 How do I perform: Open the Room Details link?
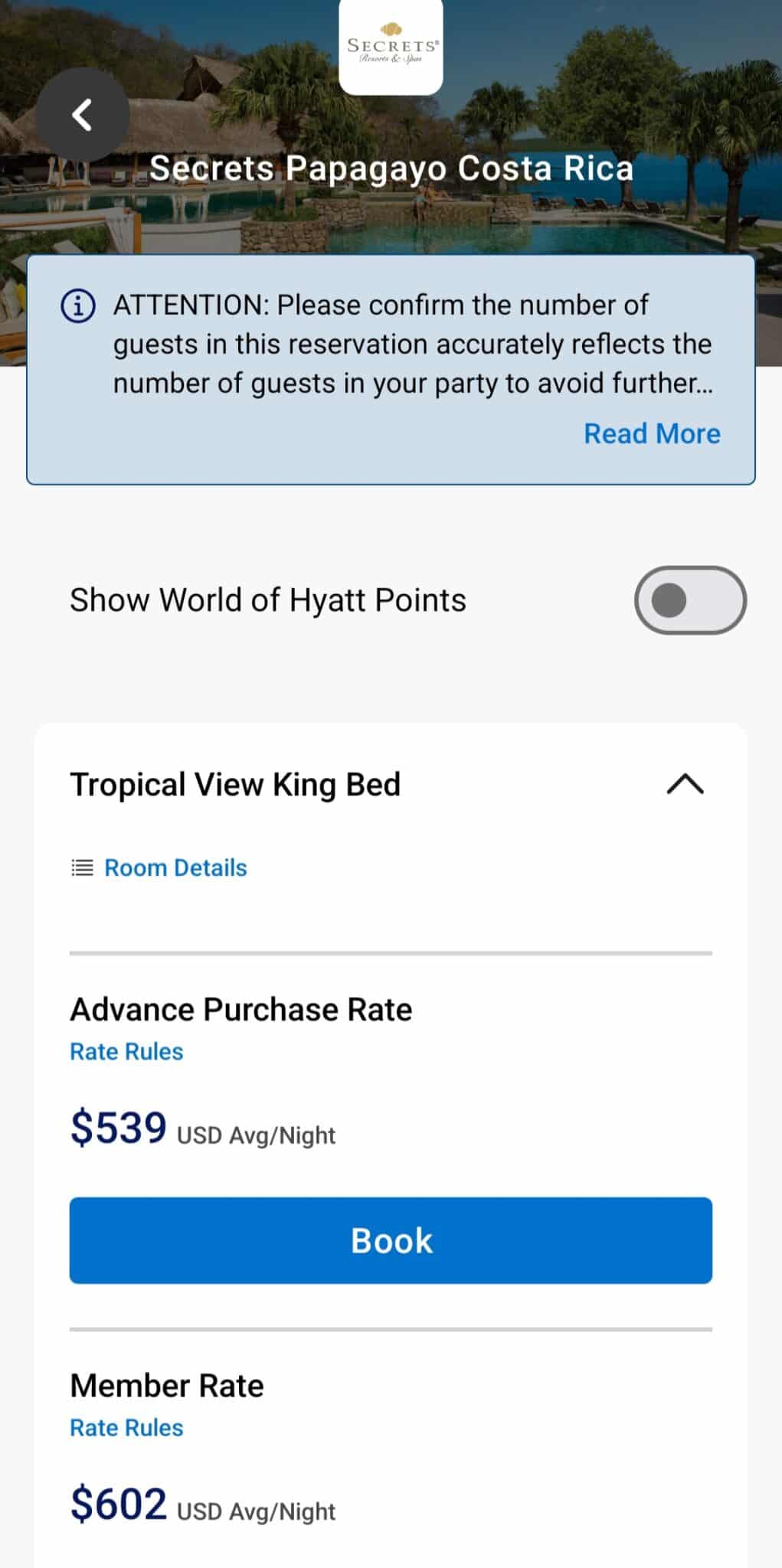click(x=175, y=867)
